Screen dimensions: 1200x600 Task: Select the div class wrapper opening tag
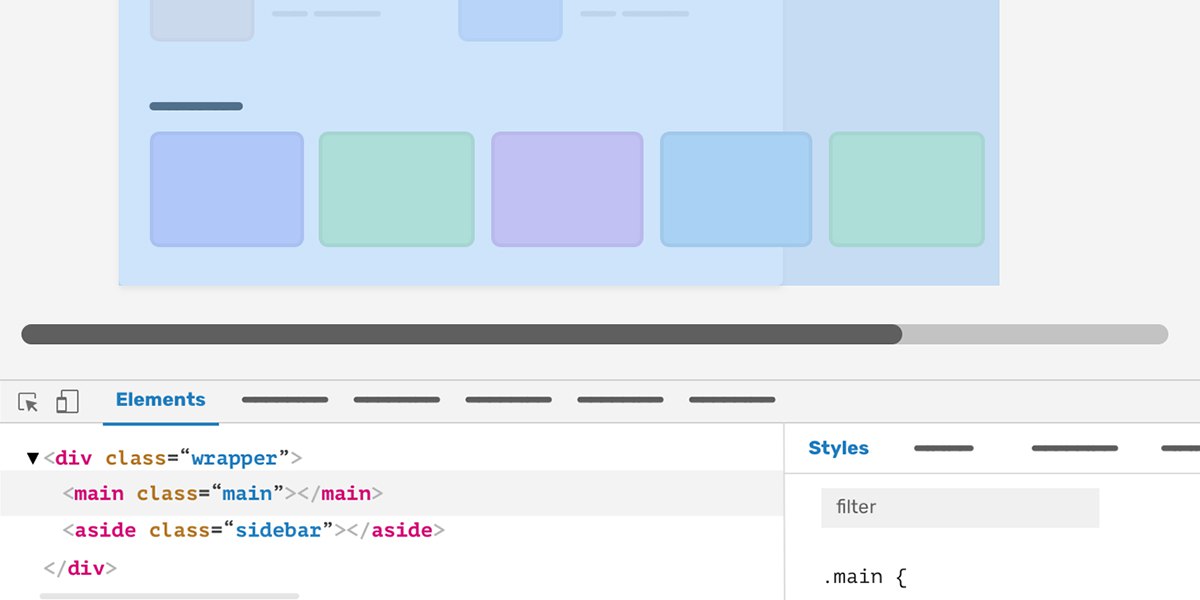[173, 458]
